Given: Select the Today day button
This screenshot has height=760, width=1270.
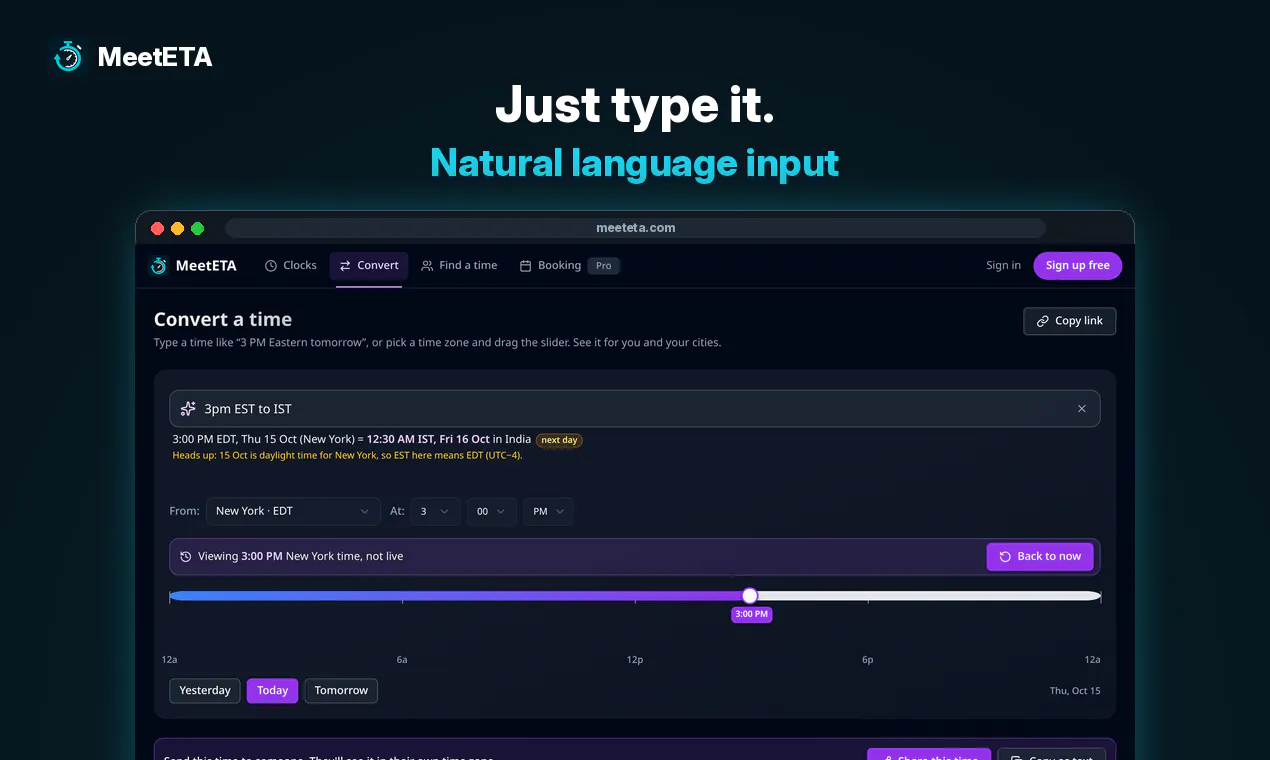Looking at the screenshot, I should (272, 691).
